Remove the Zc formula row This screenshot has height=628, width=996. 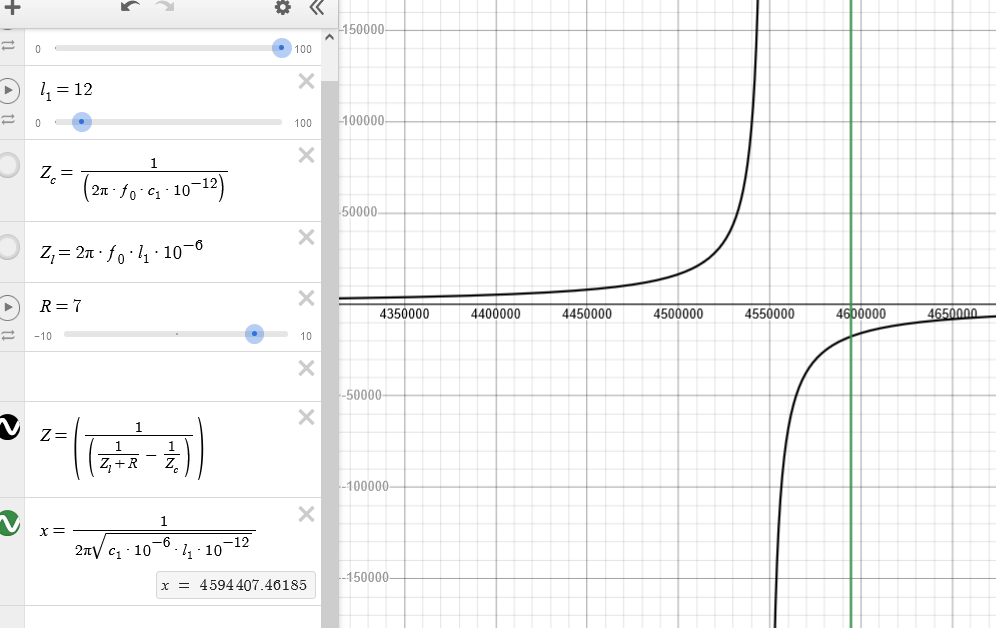[307, 155]
